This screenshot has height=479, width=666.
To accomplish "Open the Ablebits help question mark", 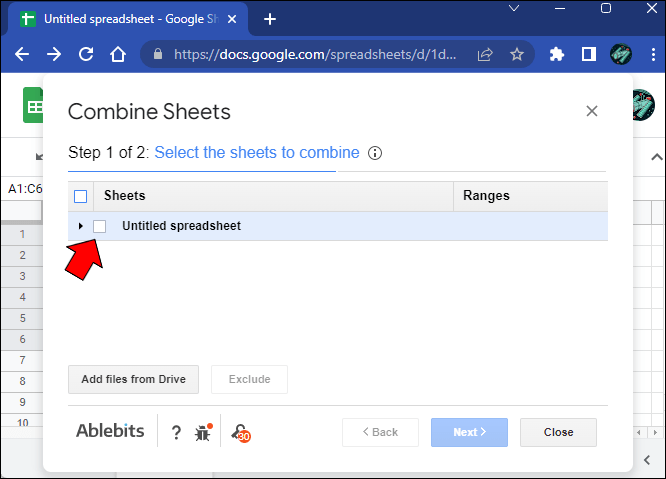I will point(176,432).
